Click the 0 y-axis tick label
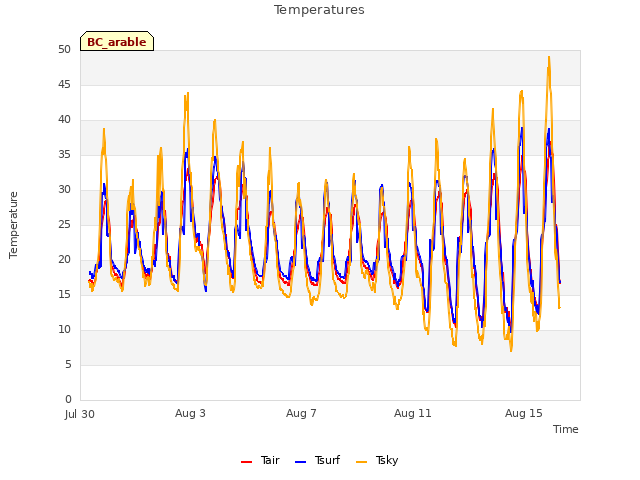This screenshot has width=640, height=480. coord(68,400)
